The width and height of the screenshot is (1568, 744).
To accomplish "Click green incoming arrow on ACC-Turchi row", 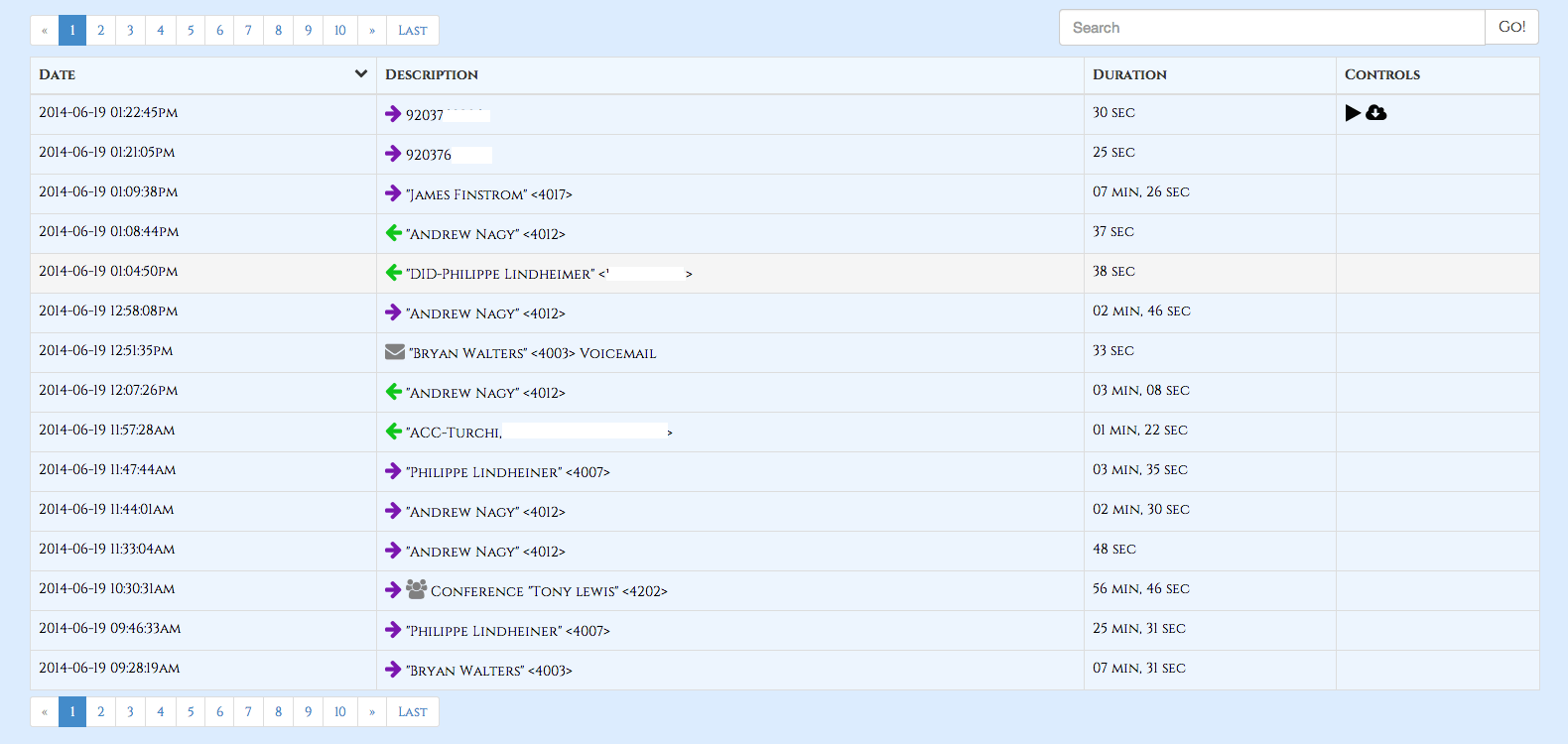I will pyautogui.click(x=393, y=432).
